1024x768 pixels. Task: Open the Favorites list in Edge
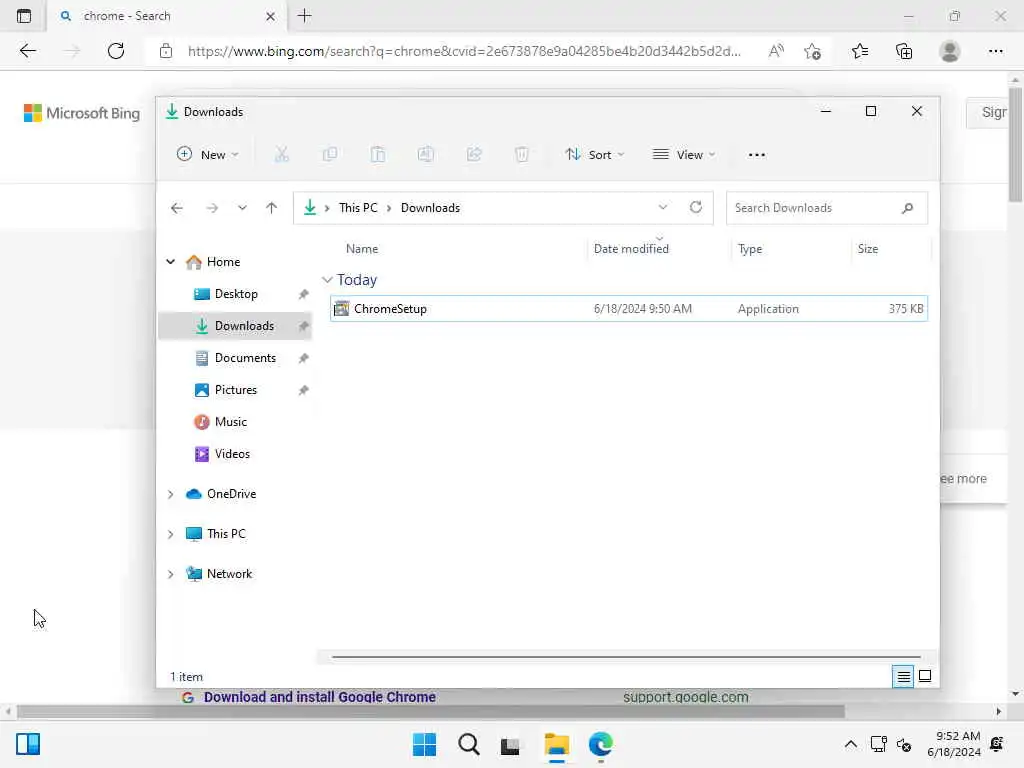[859, 51]
